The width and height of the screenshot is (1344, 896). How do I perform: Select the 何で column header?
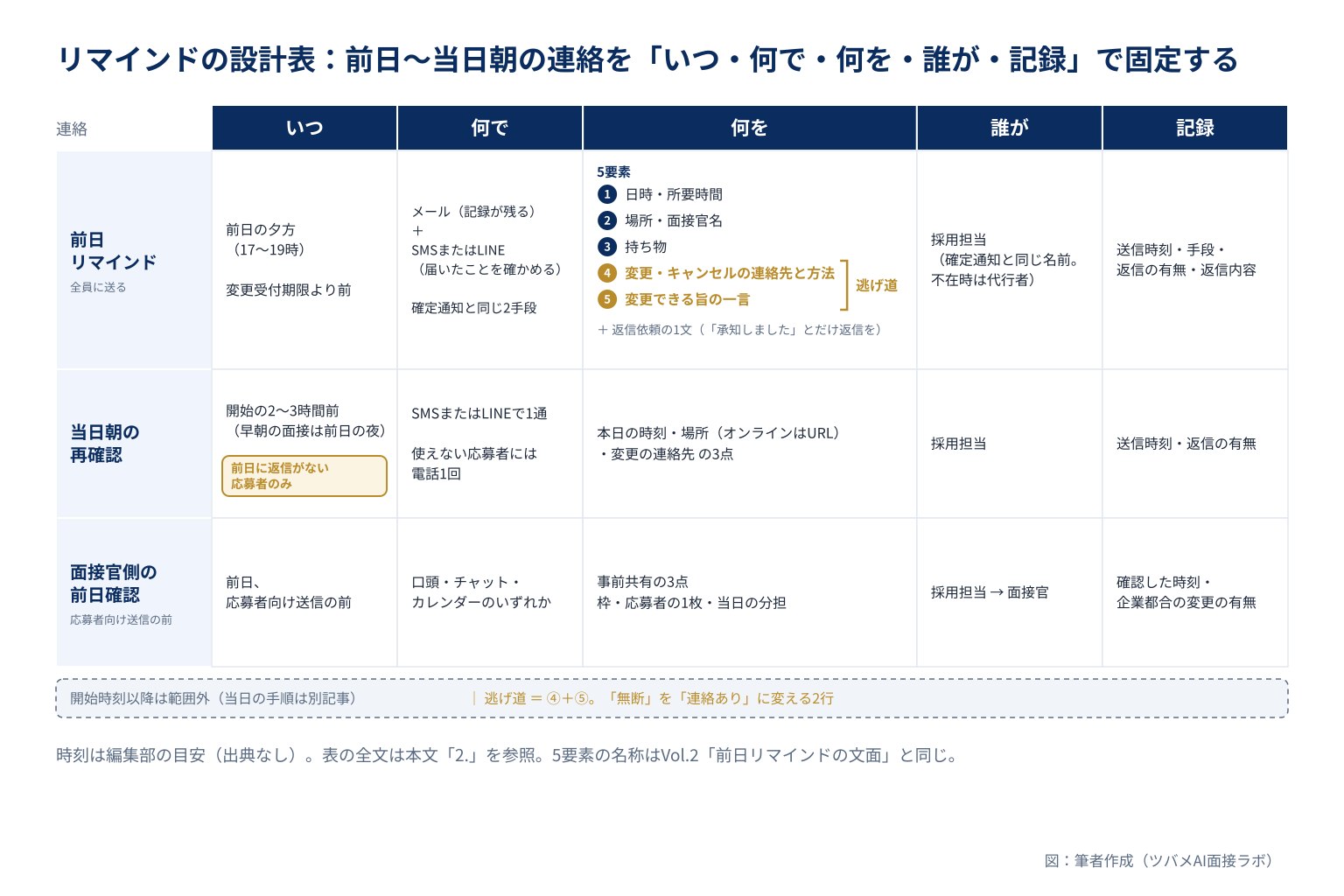click(490, 128)
